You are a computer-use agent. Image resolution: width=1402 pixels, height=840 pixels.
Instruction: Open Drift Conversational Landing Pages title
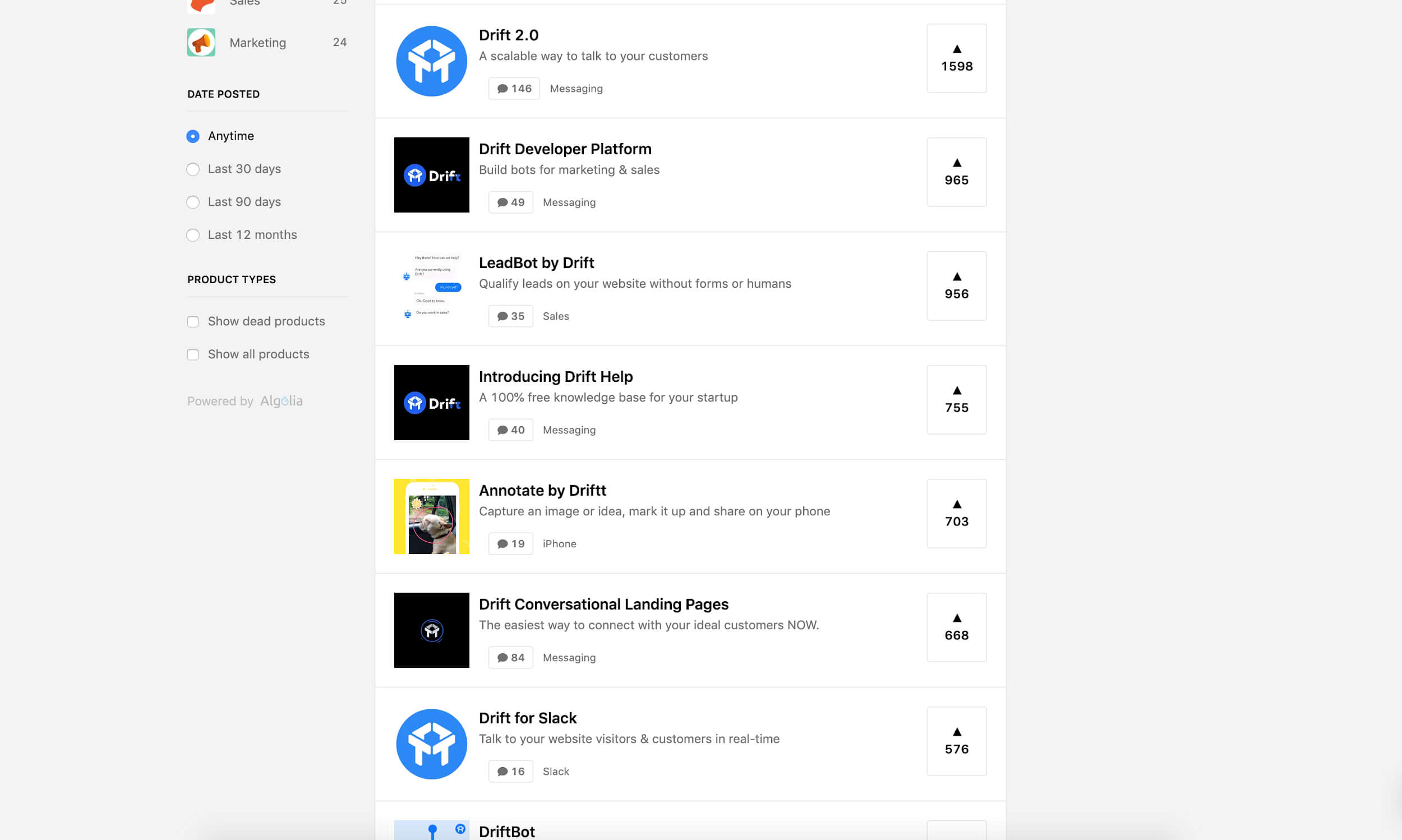coord(603,604)
